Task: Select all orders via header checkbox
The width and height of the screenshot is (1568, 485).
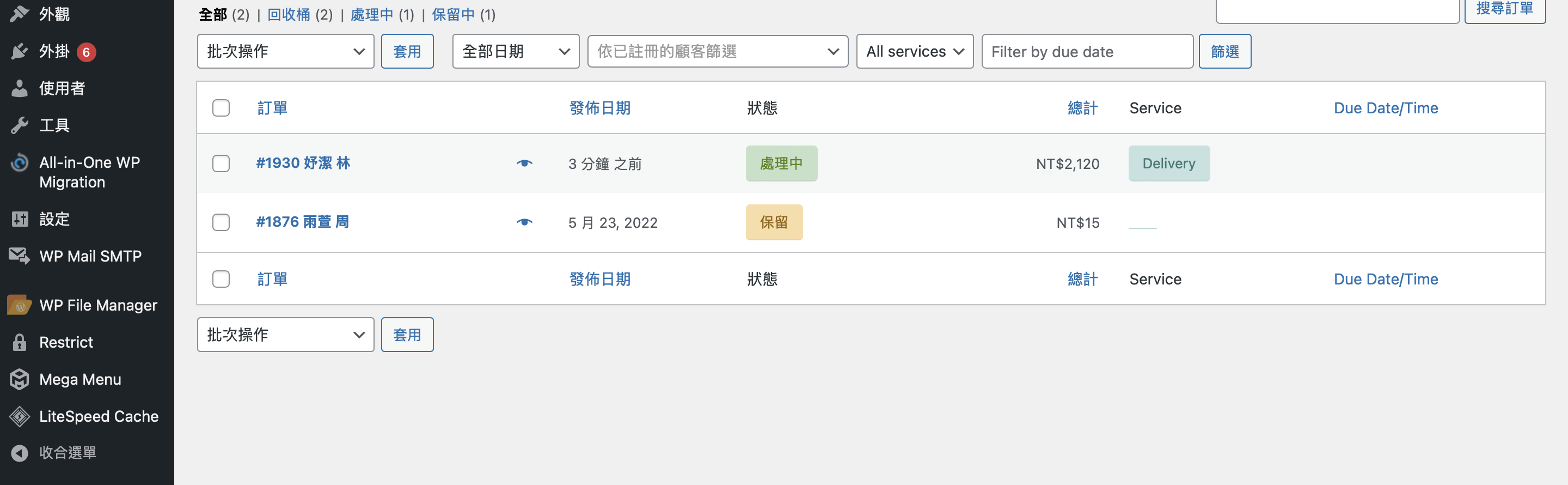Action: (221, 108)
